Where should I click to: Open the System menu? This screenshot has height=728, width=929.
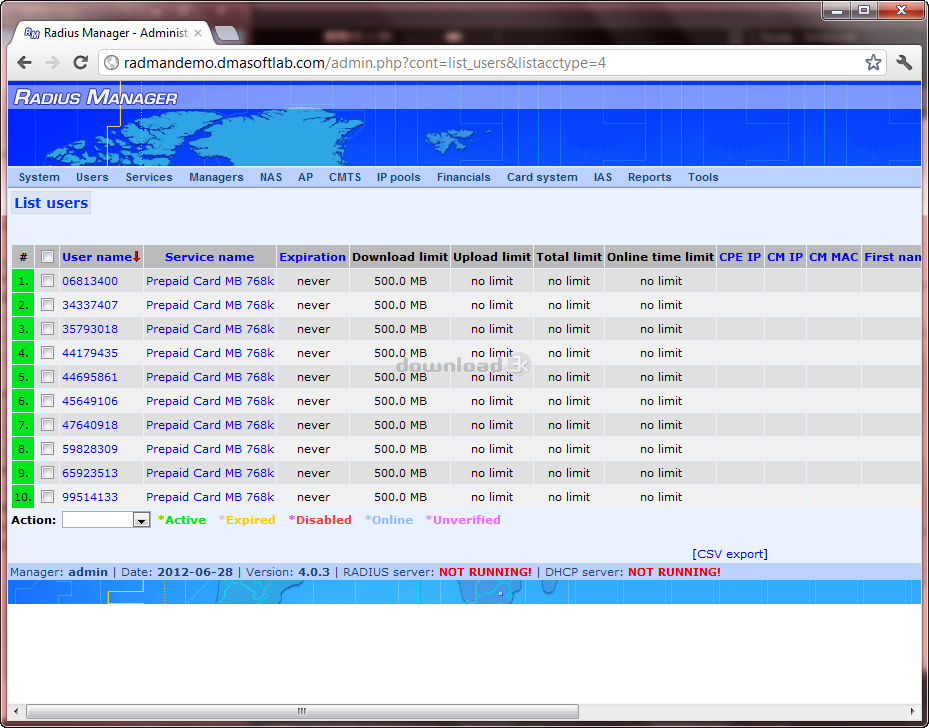39,177
